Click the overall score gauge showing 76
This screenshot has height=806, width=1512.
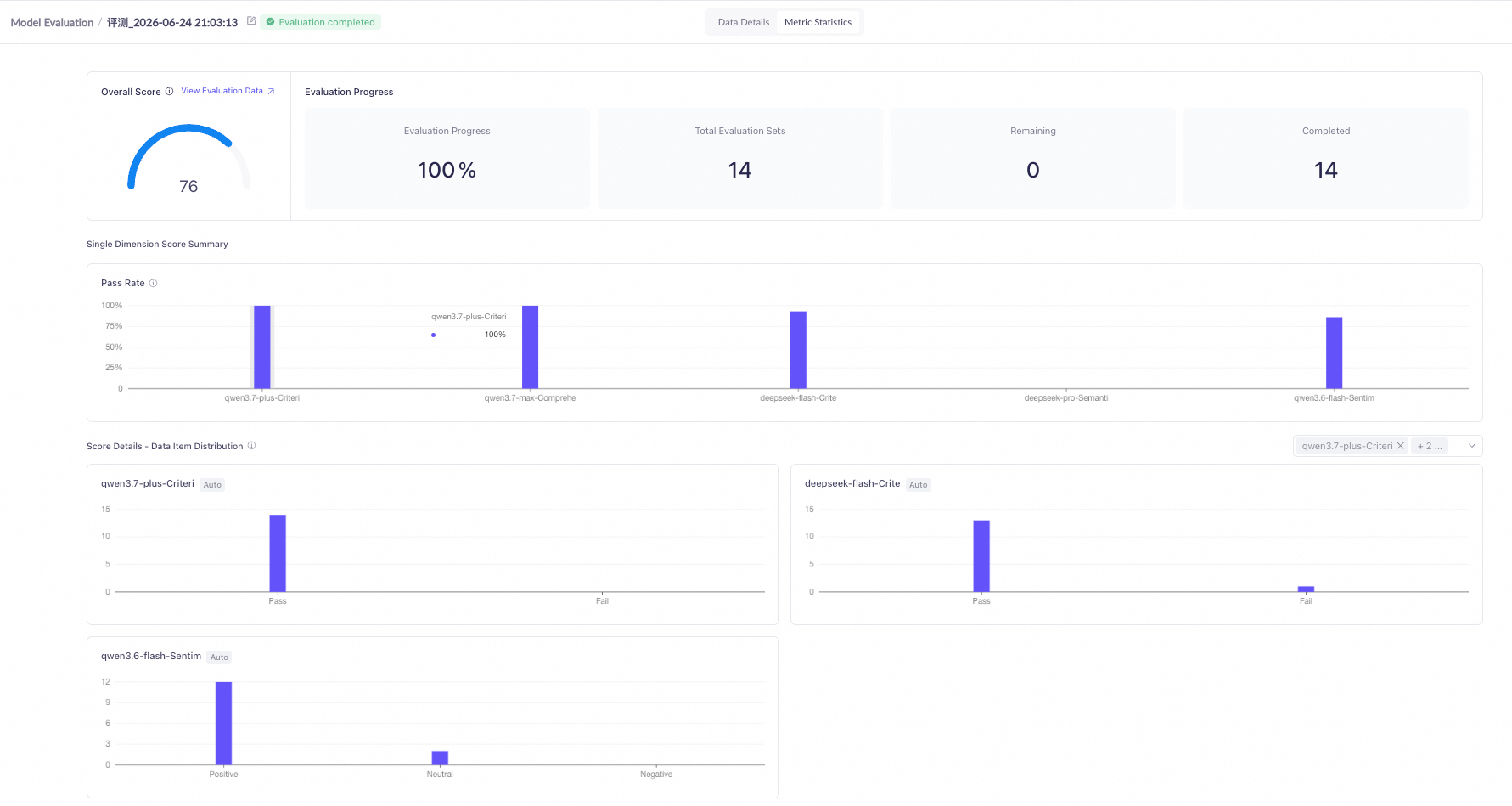pyautogui.click(x=188, y=159)
